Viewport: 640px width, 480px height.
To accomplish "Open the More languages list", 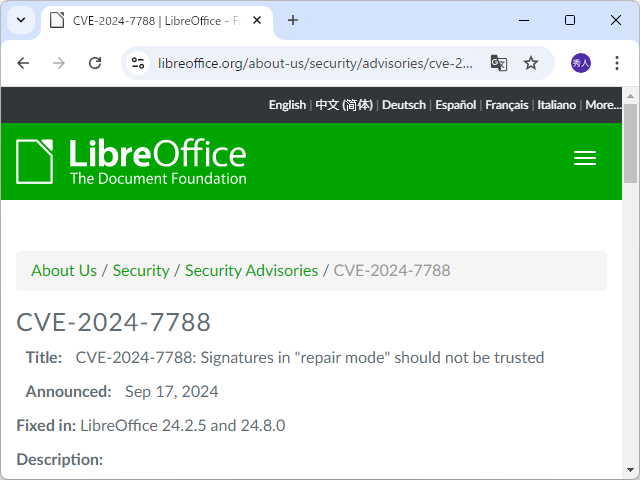I will (603, 105).
